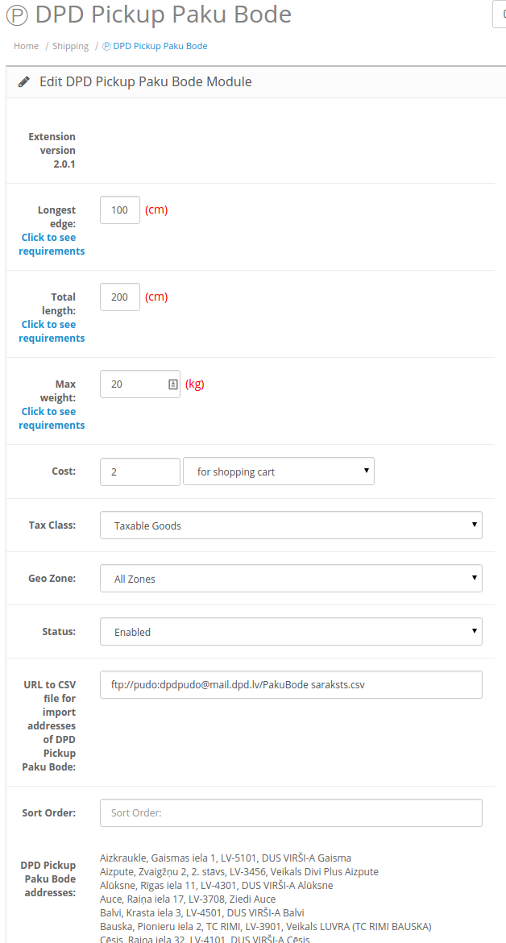The width and height of the screenshot is (506, 943).
Task: Click the (cm) label beside Total length
Action: [x=156, y=297]
